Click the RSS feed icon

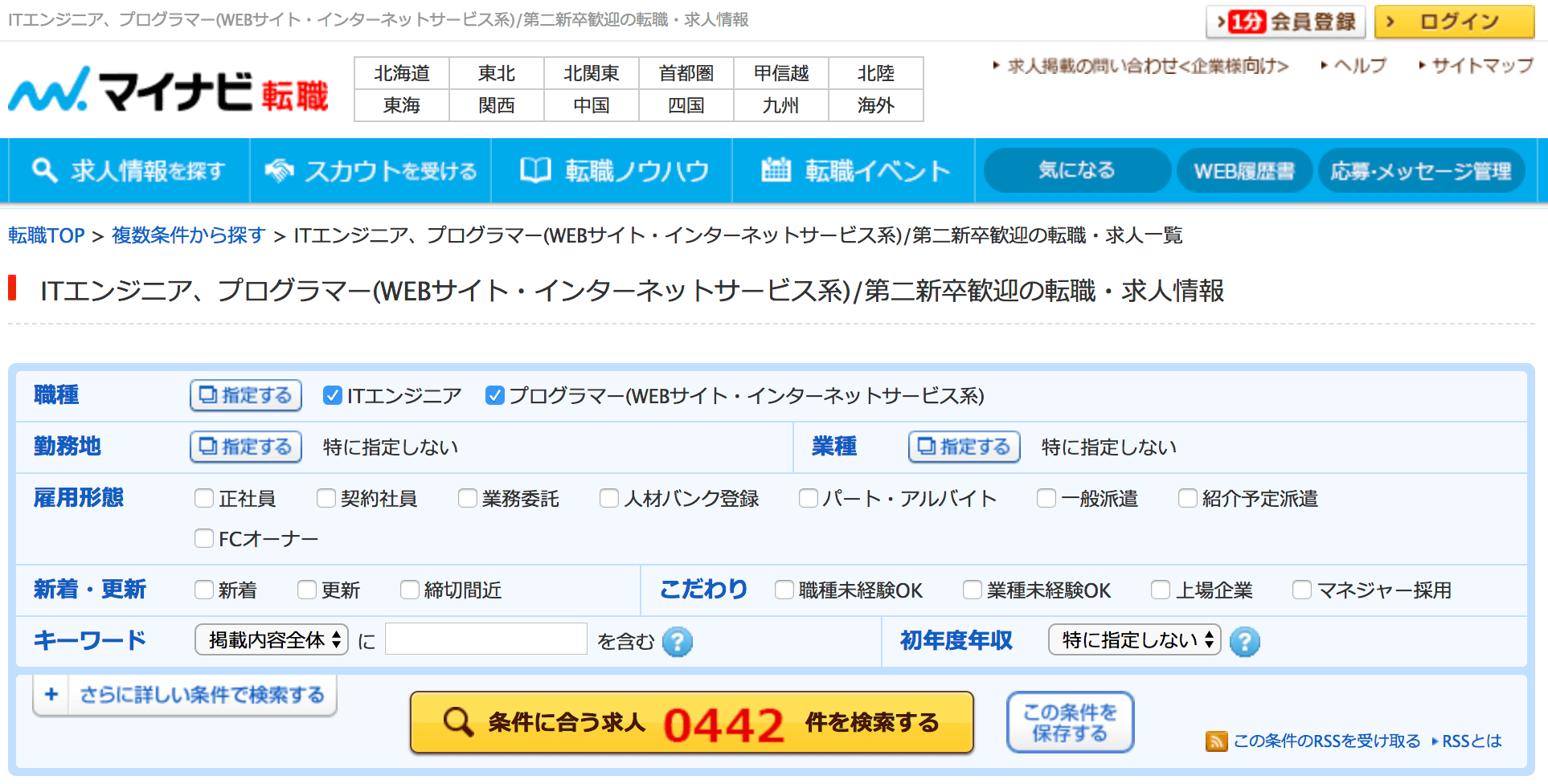1216,741
